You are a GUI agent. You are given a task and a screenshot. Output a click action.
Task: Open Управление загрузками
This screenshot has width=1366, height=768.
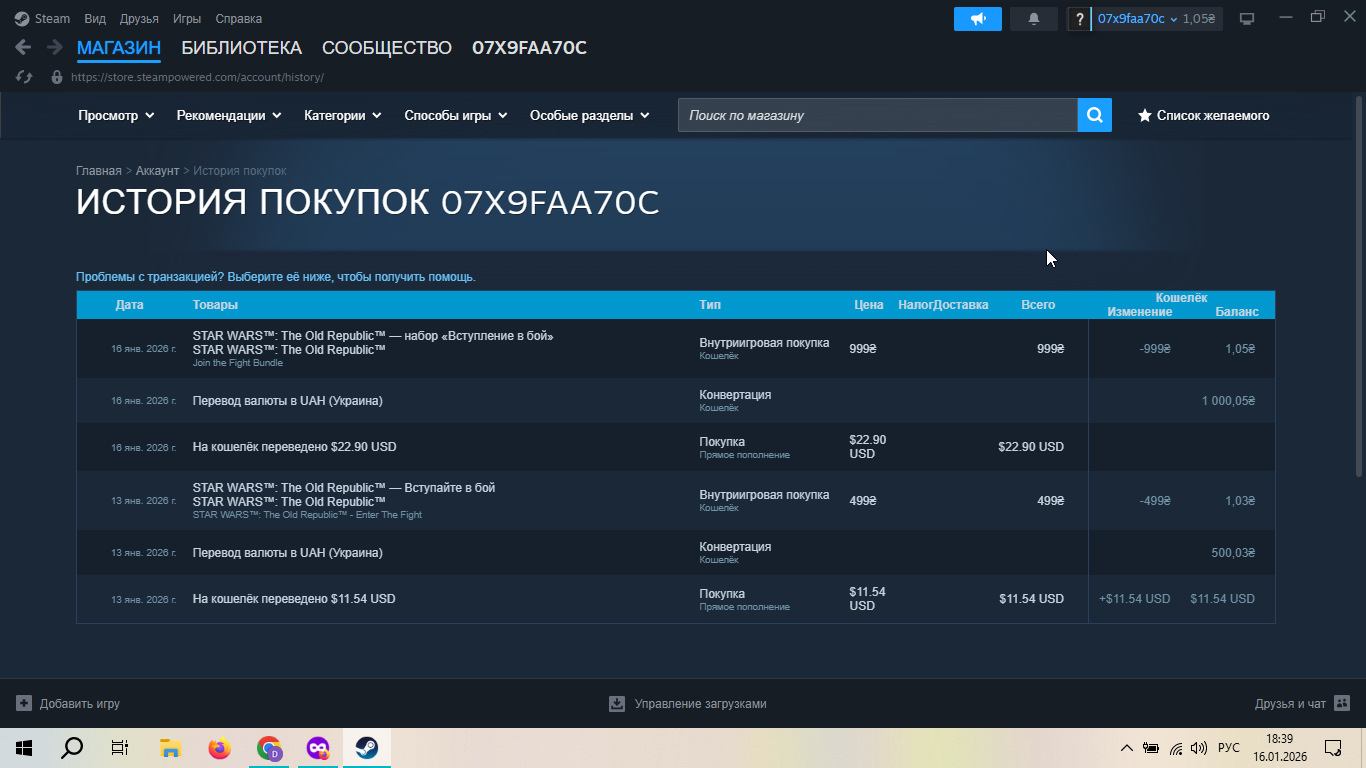[x=700, y=704]
